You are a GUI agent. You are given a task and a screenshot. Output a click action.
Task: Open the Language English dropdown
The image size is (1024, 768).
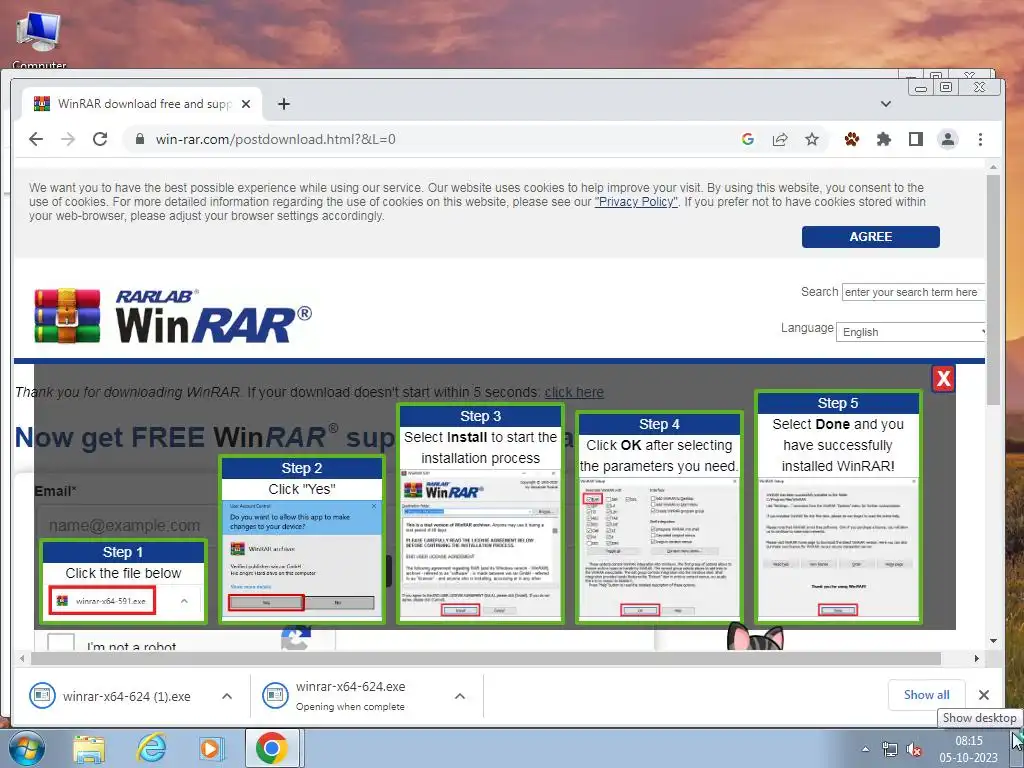pyautogui.click(x=911, y=332)
